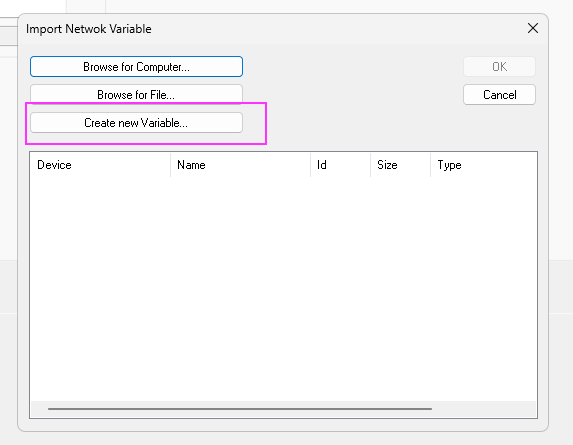The height and width of the screenshot is (445, 573).
Task: Sort list by the Name column header
Action: (240, 165)
